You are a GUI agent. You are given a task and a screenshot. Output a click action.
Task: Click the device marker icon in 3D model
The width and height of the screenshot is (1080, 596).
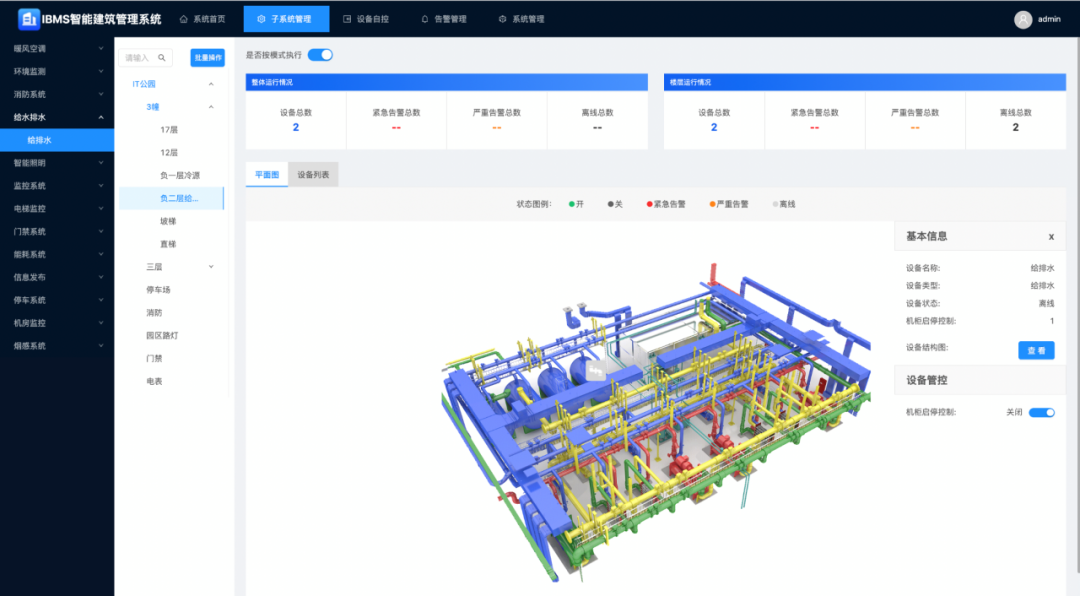(x=595, y=371)
